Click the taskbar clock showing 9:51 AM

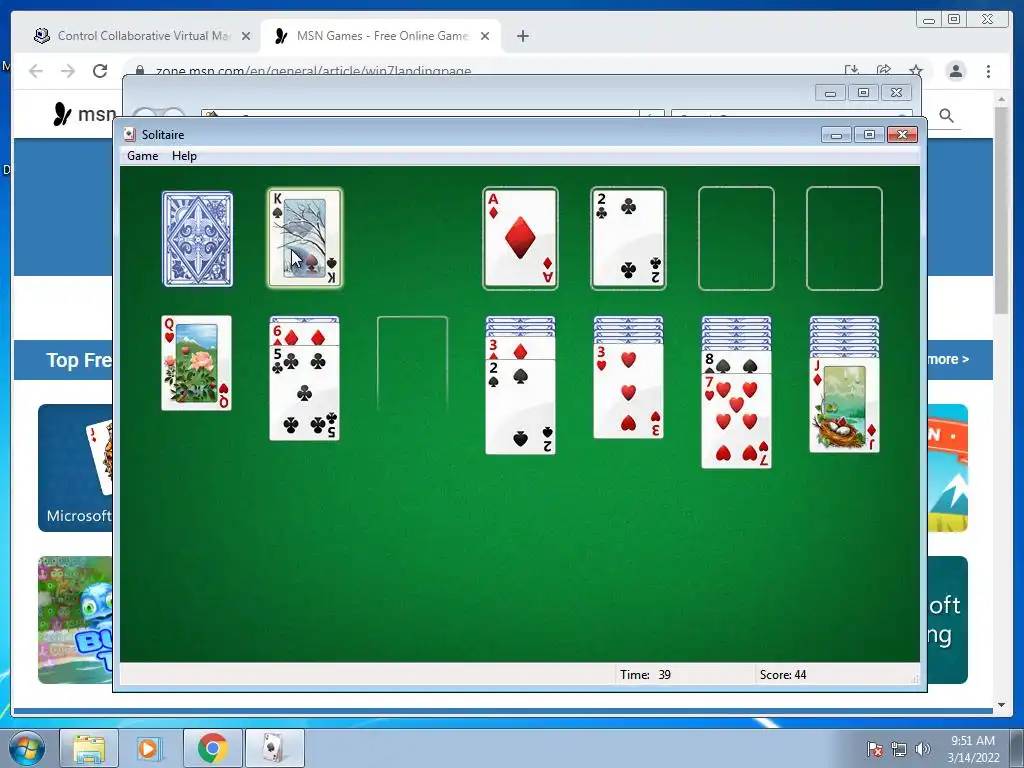click(x=973, y=749)
